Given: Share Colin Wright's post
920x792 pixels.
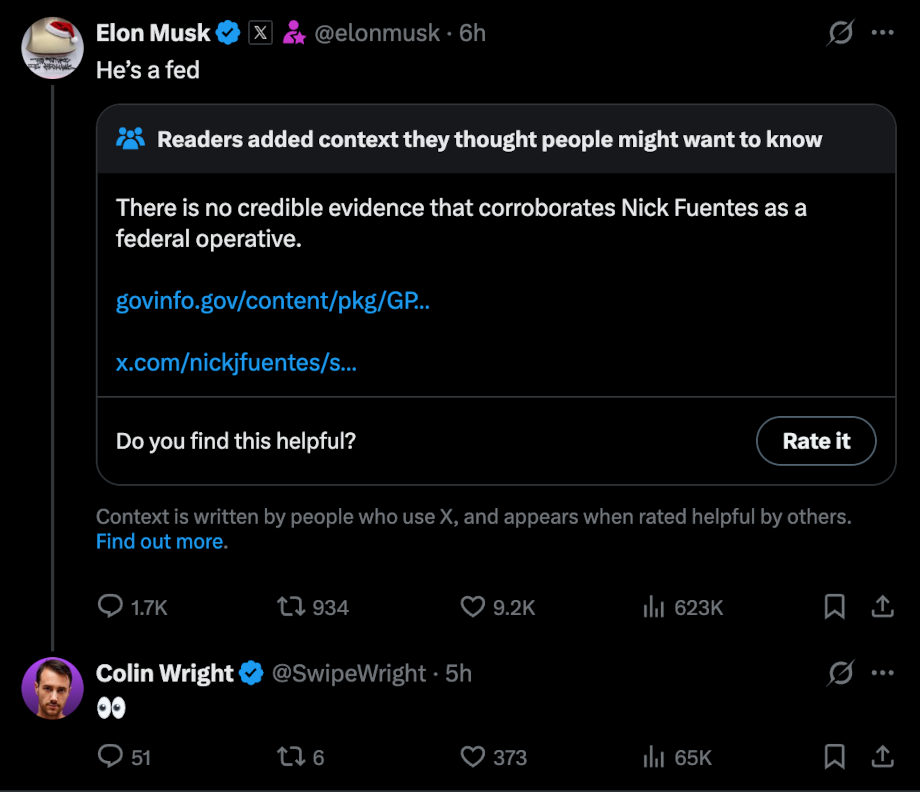Looking at the screenshot, I should (x=882, y=757).
